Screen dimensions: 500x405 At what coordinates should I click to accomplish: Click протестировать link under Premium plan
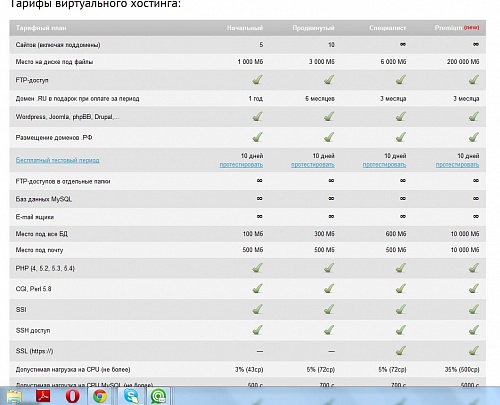(x=457, y=165)
